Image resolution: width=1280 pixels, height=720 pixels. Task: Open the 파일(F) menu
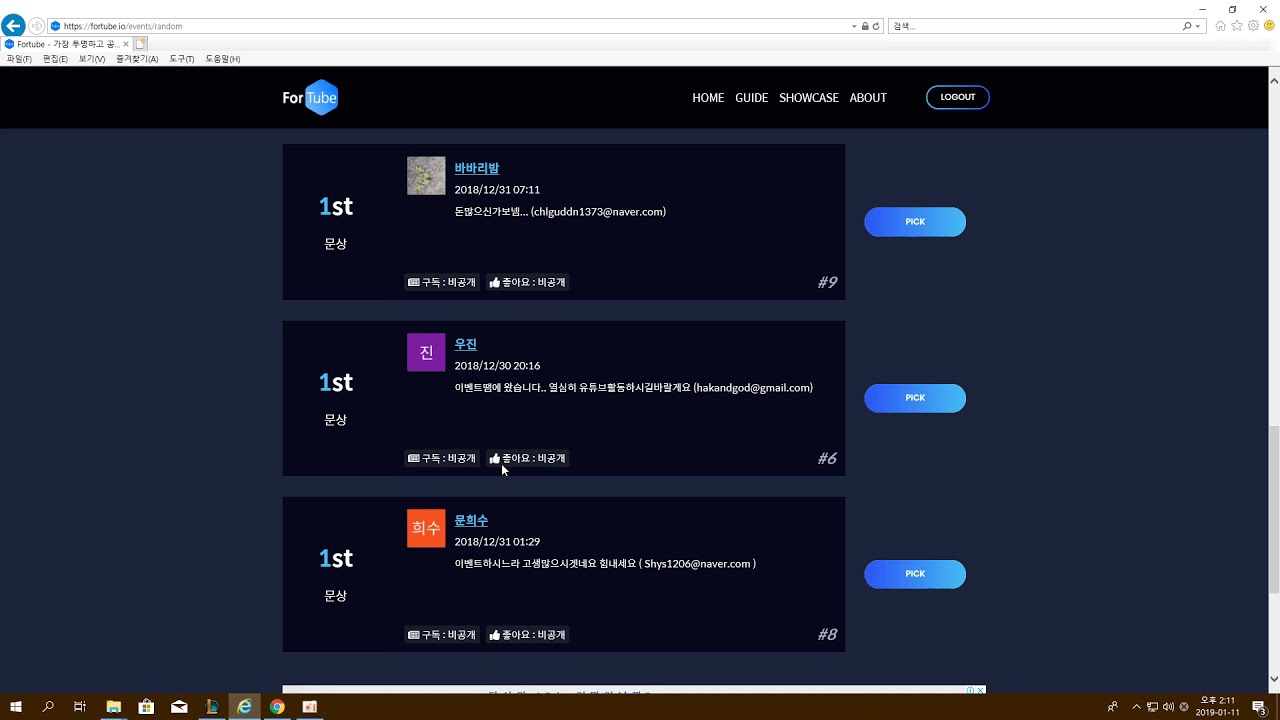[19, 59]
